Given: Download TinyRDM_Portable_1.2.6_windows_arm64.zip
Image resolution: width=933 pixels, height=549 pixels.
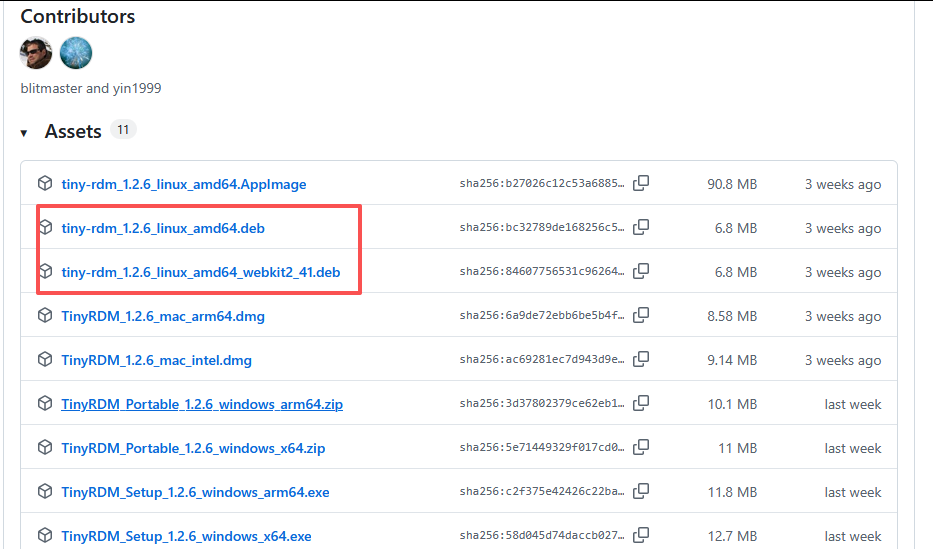Looking at the screenshot, I should [202, 404].
